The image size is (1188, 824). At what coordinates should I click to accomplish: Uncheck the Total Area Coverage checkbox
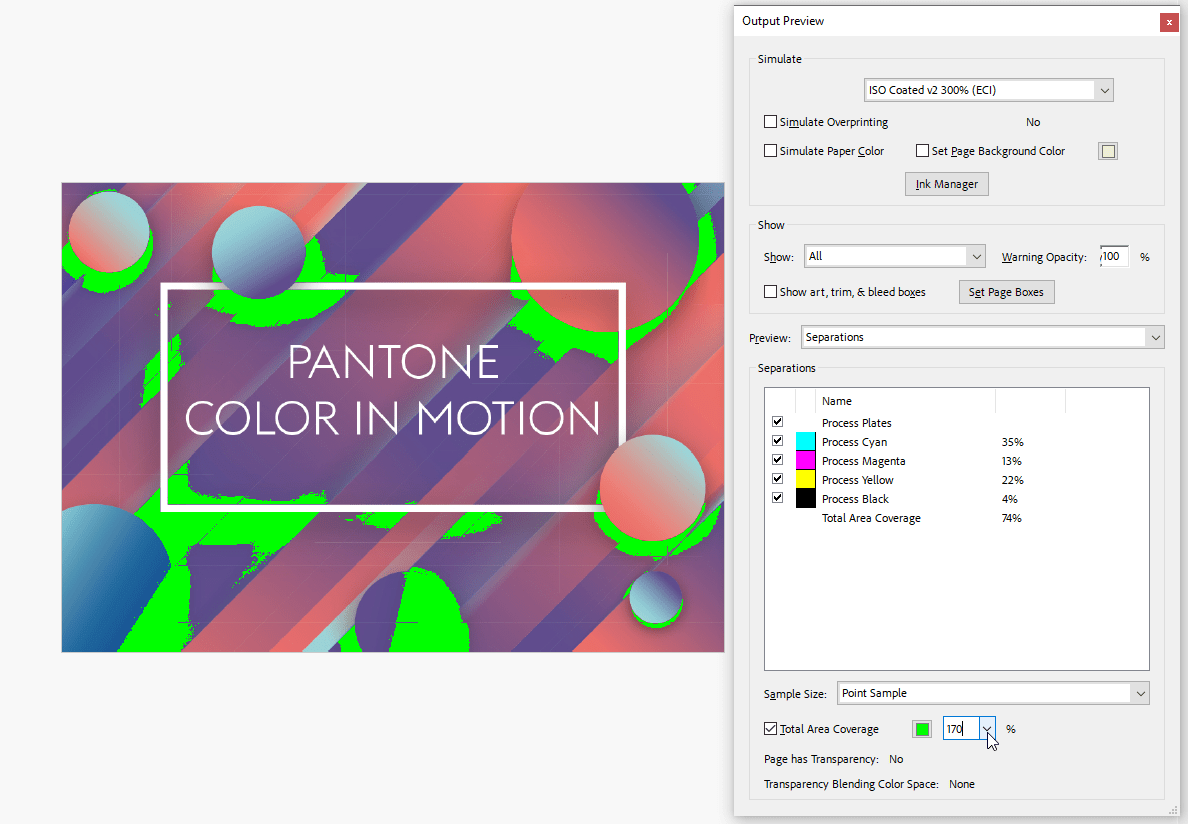pos(770,729)
